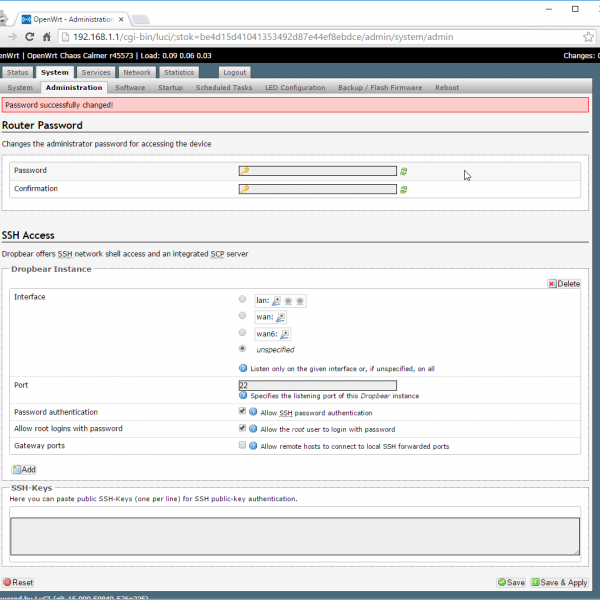Delete the Dropbear instance
The image size is (600, 600).
tap(564, 284)
